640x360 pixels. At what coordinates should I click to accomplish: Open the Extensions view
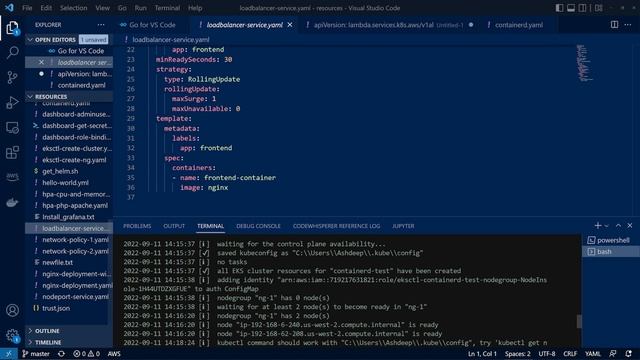click(12, 153)
